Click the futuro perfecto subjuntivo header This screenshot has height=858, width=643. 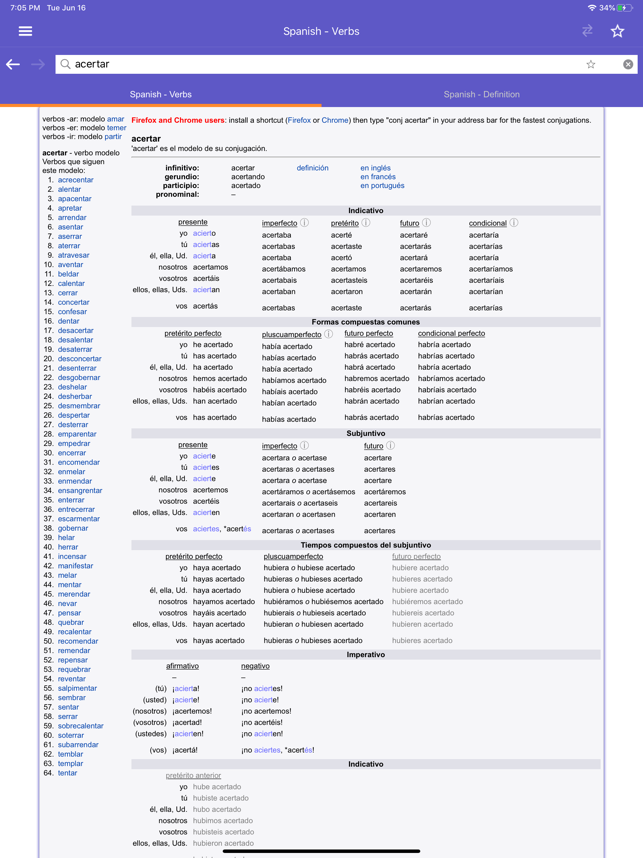416,556
